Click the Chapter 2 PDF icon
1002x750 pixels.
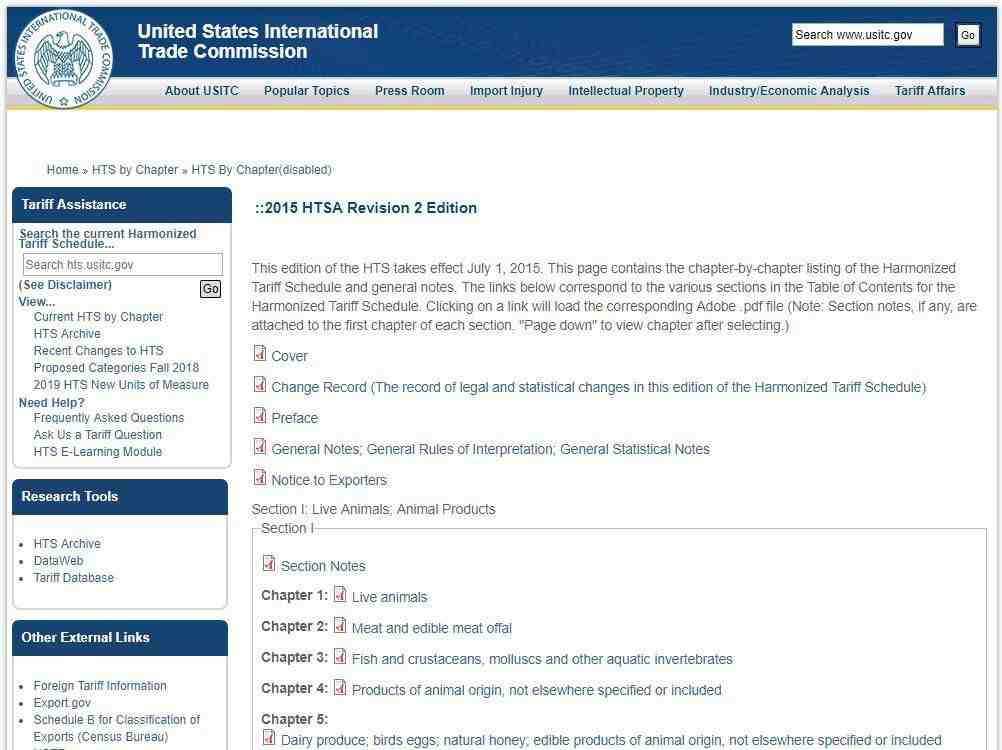click(340, 625)
